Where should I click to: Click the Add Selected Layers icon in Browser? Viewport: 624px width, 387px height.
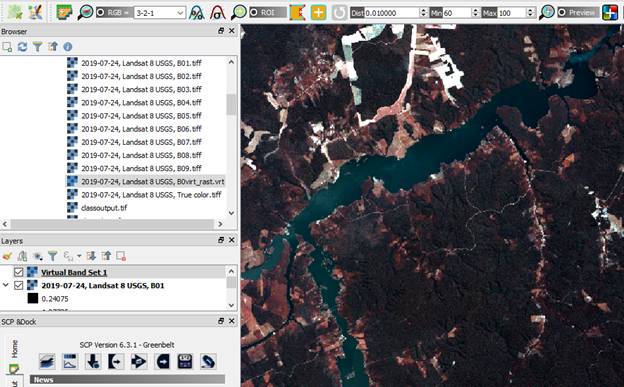click(x=7, y=47)
